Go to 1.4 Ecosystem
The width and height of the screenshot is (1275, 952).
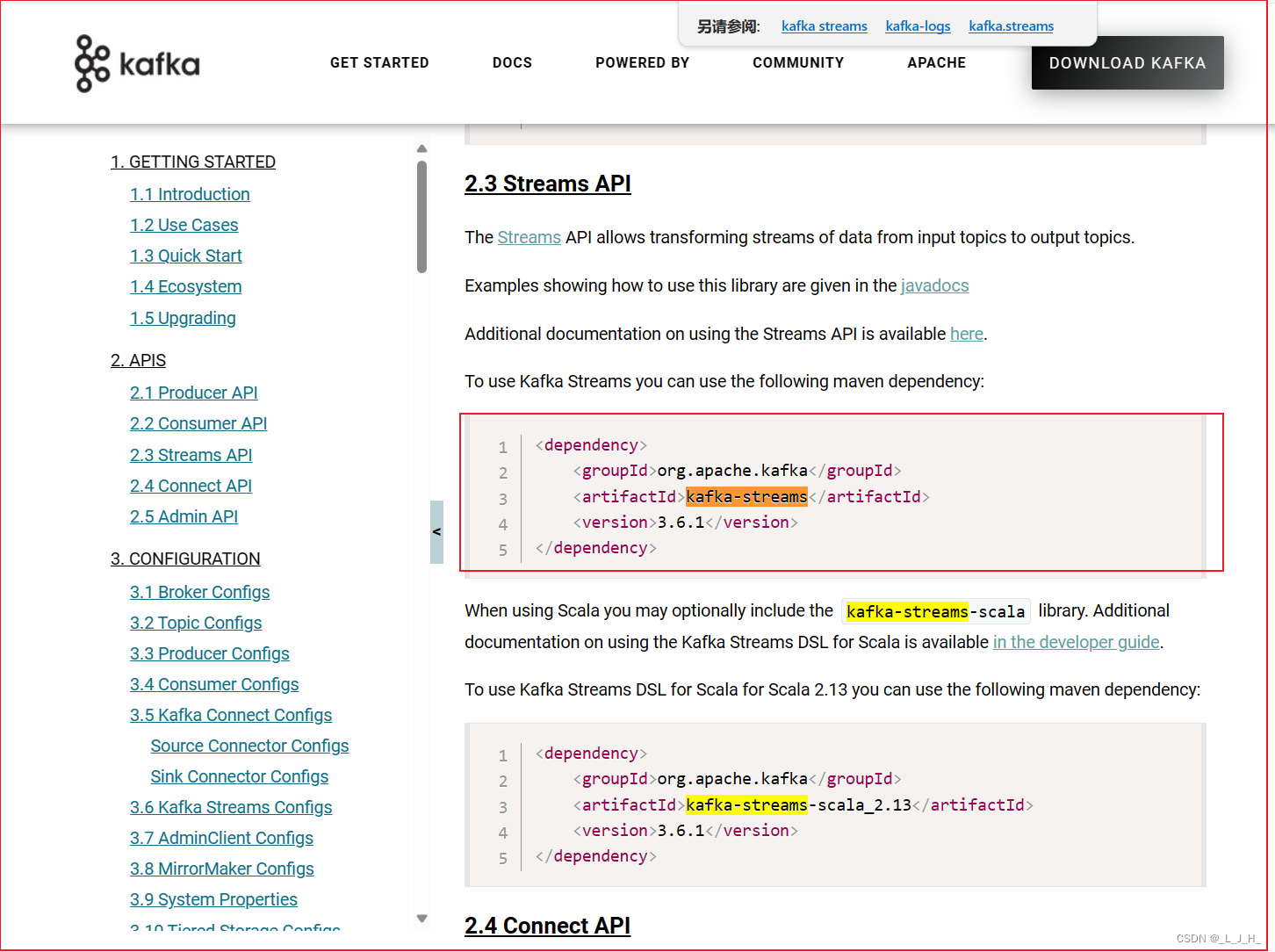[x=185, y=286]
